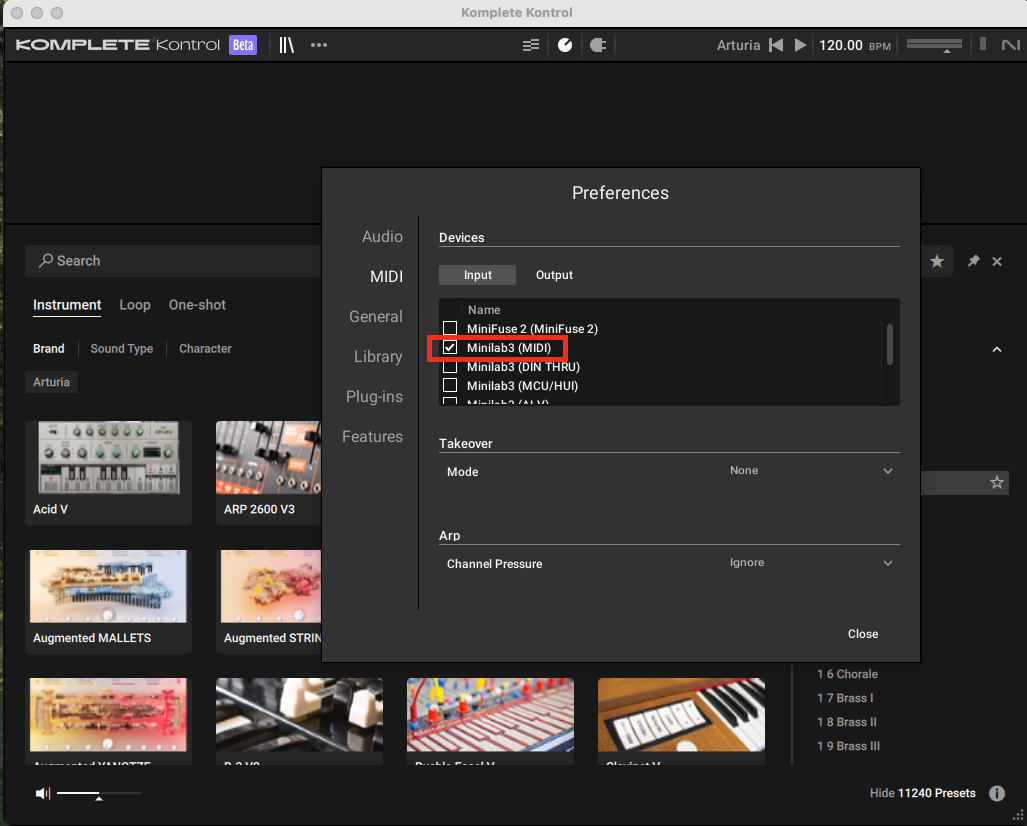Open the Audio preferences tab

tap(383, 236)
